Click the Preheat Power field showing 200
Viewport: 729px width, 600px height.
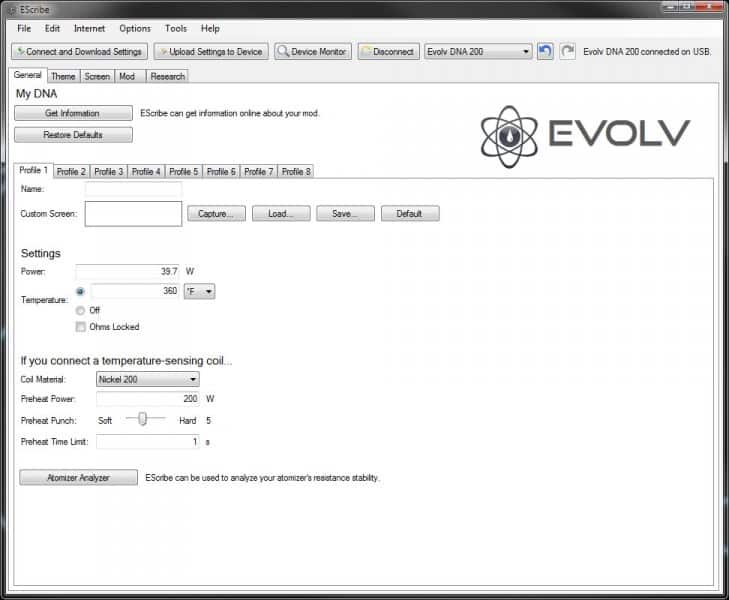(148, 399)
